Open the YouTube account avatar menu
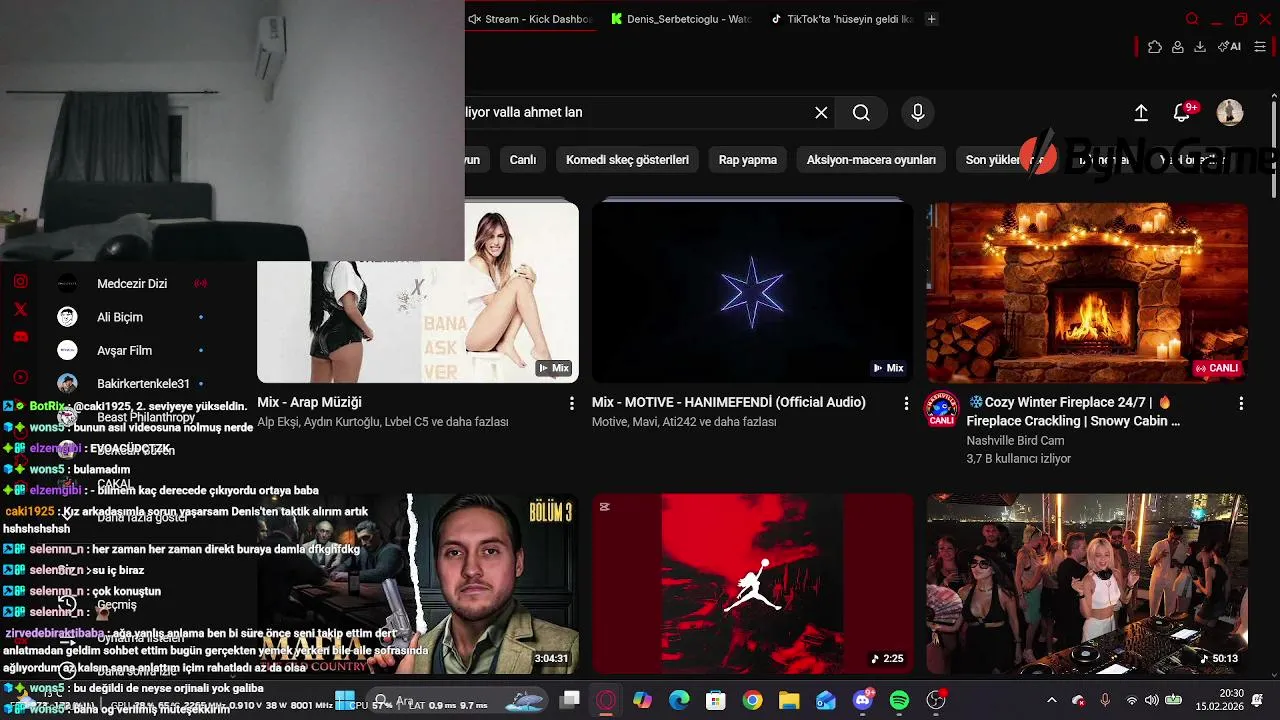This screenshot has height=720, width=1280. pos(1230,113)
